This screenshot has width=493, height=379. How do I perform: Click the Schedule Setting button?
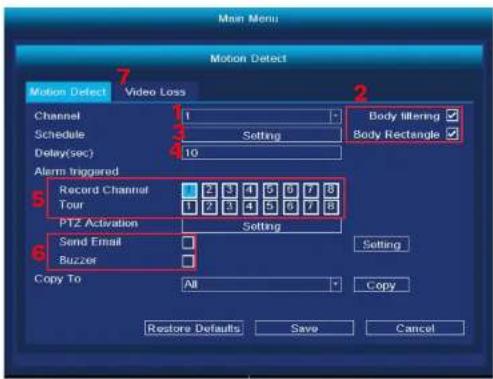point(261,135)
